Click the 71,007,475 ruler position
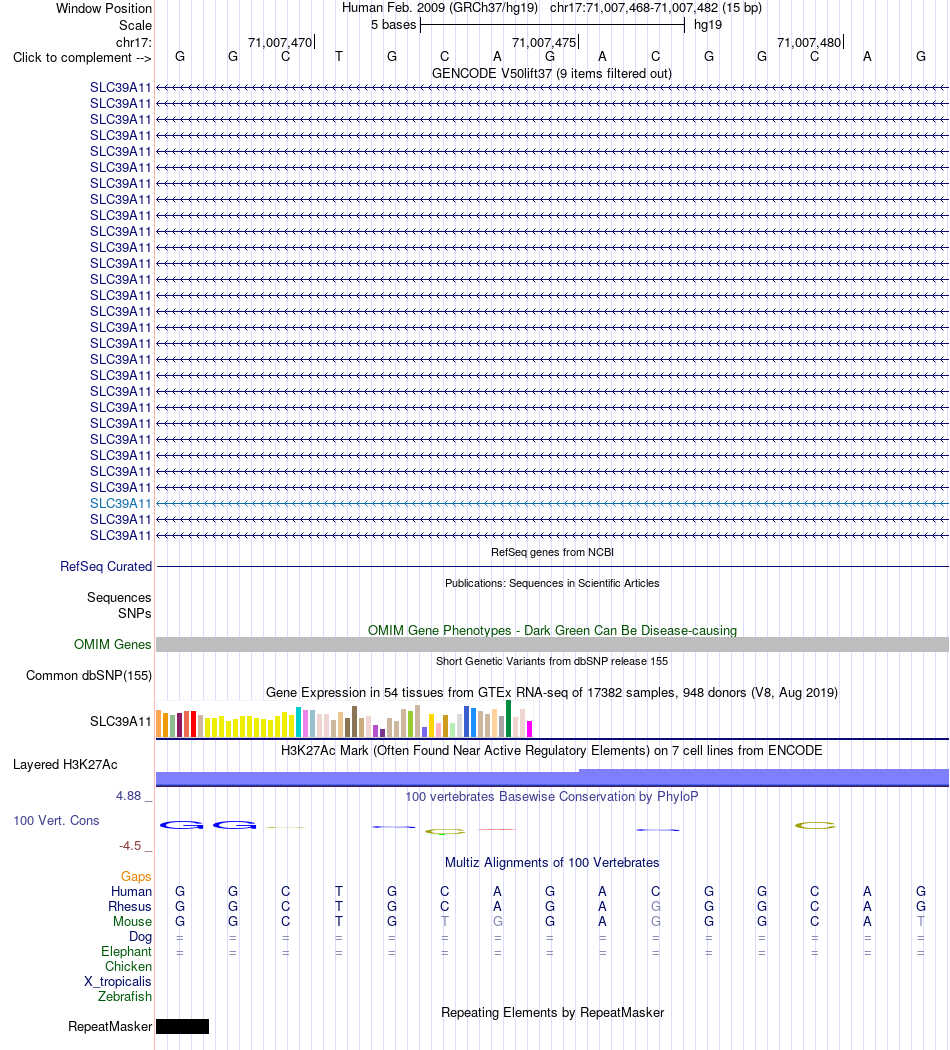Image resolution: width=950 pixels, height=1050 pixels. tap(544, 43)
